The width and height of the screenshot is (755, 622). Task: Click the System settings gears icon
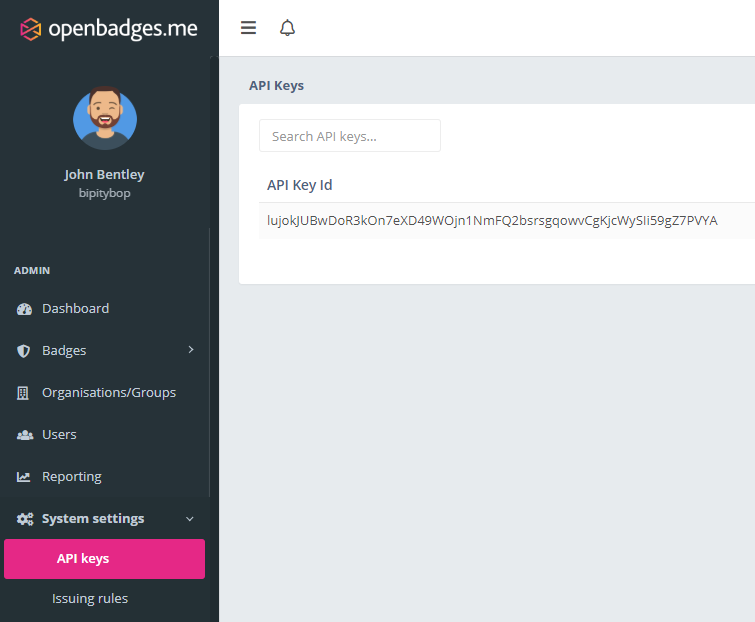tap(25, 519)
